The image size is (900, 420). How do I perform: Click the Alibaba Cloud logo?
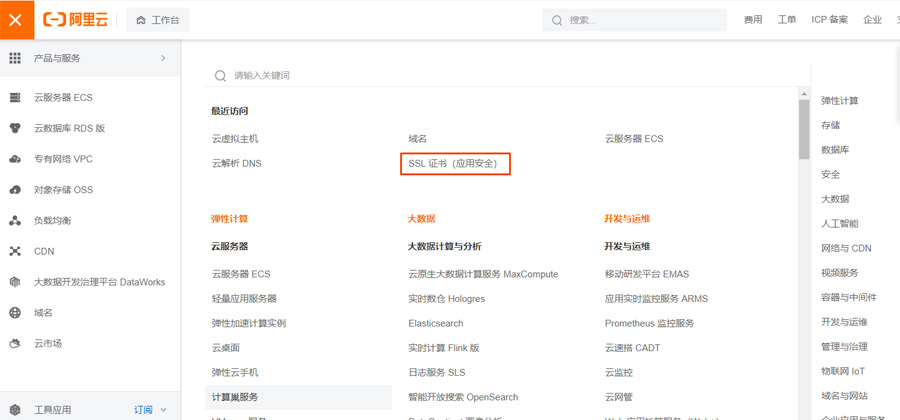click(x=76, y=20)
